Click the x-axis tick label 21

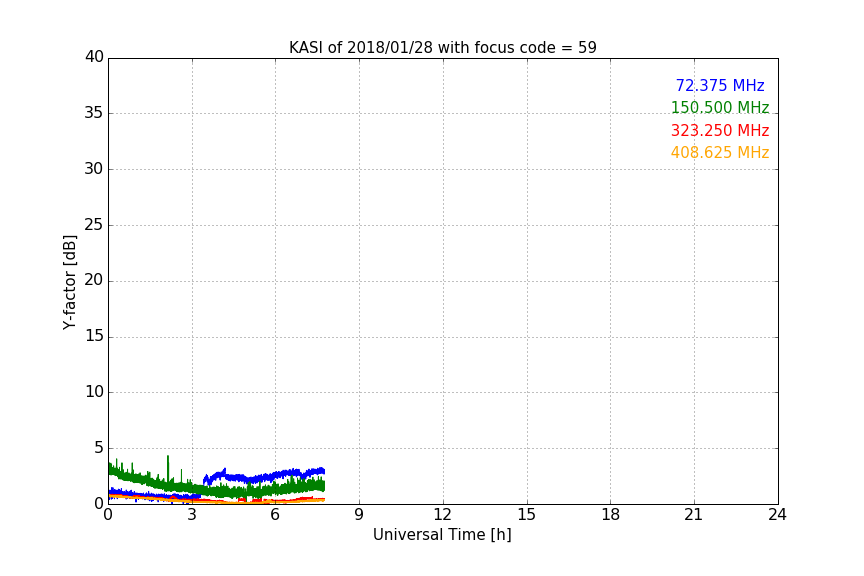[694, 515]
